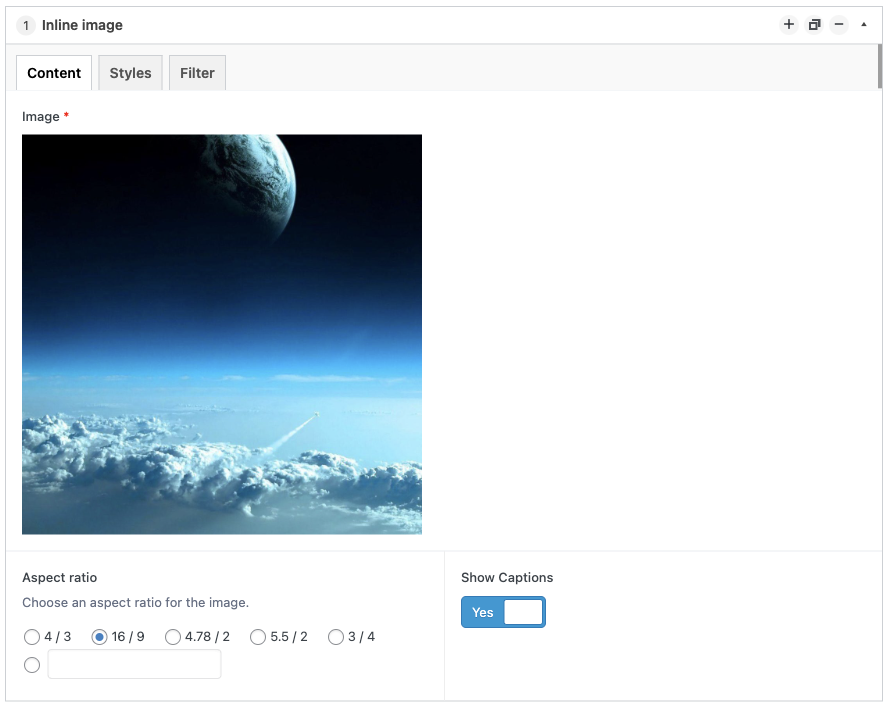Click the Image field label
The image size is (892, 708).
[x=41, y=117]
